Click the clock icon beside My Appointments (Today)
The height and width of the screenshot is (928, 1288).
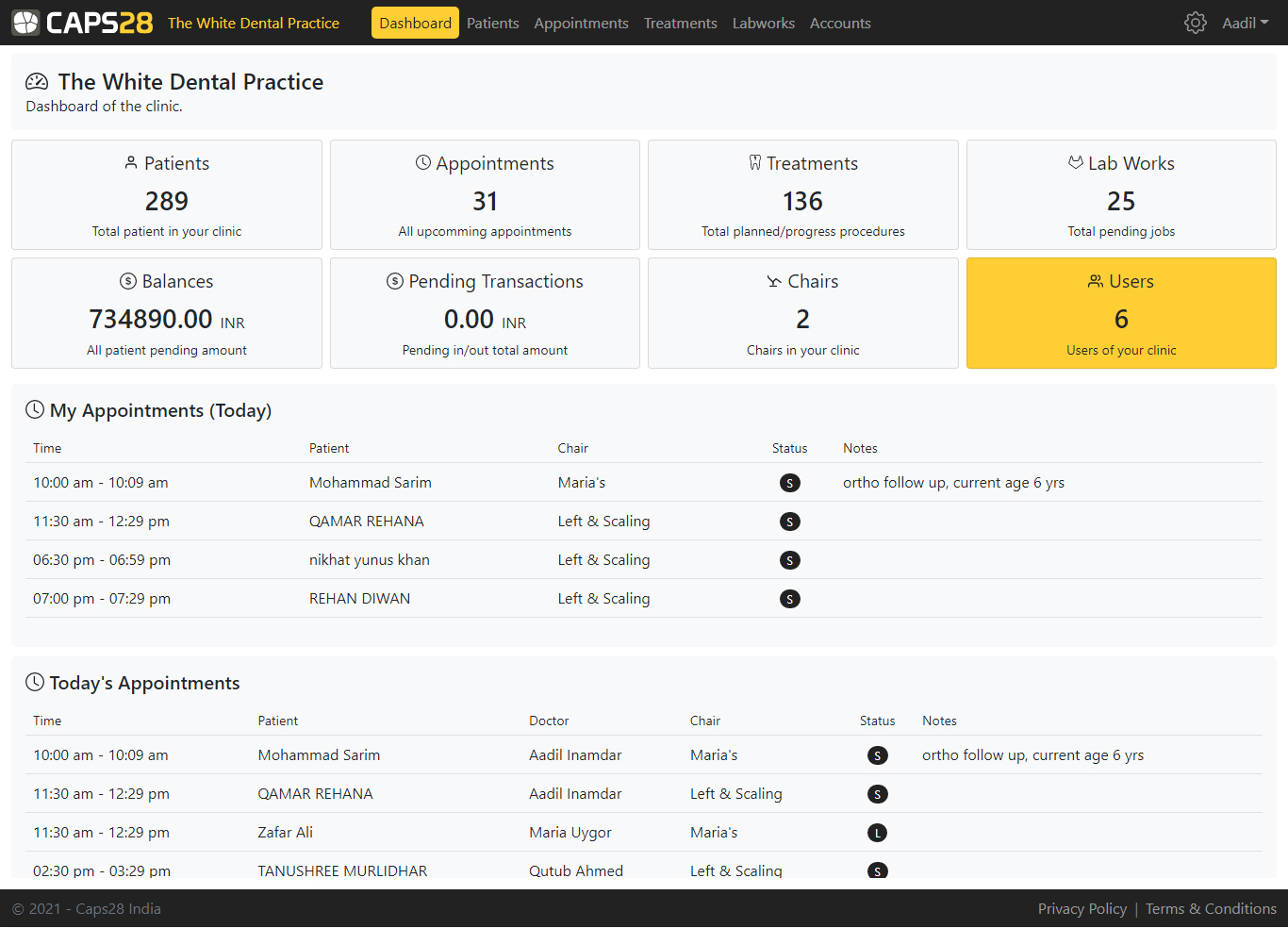click(35, 408)
